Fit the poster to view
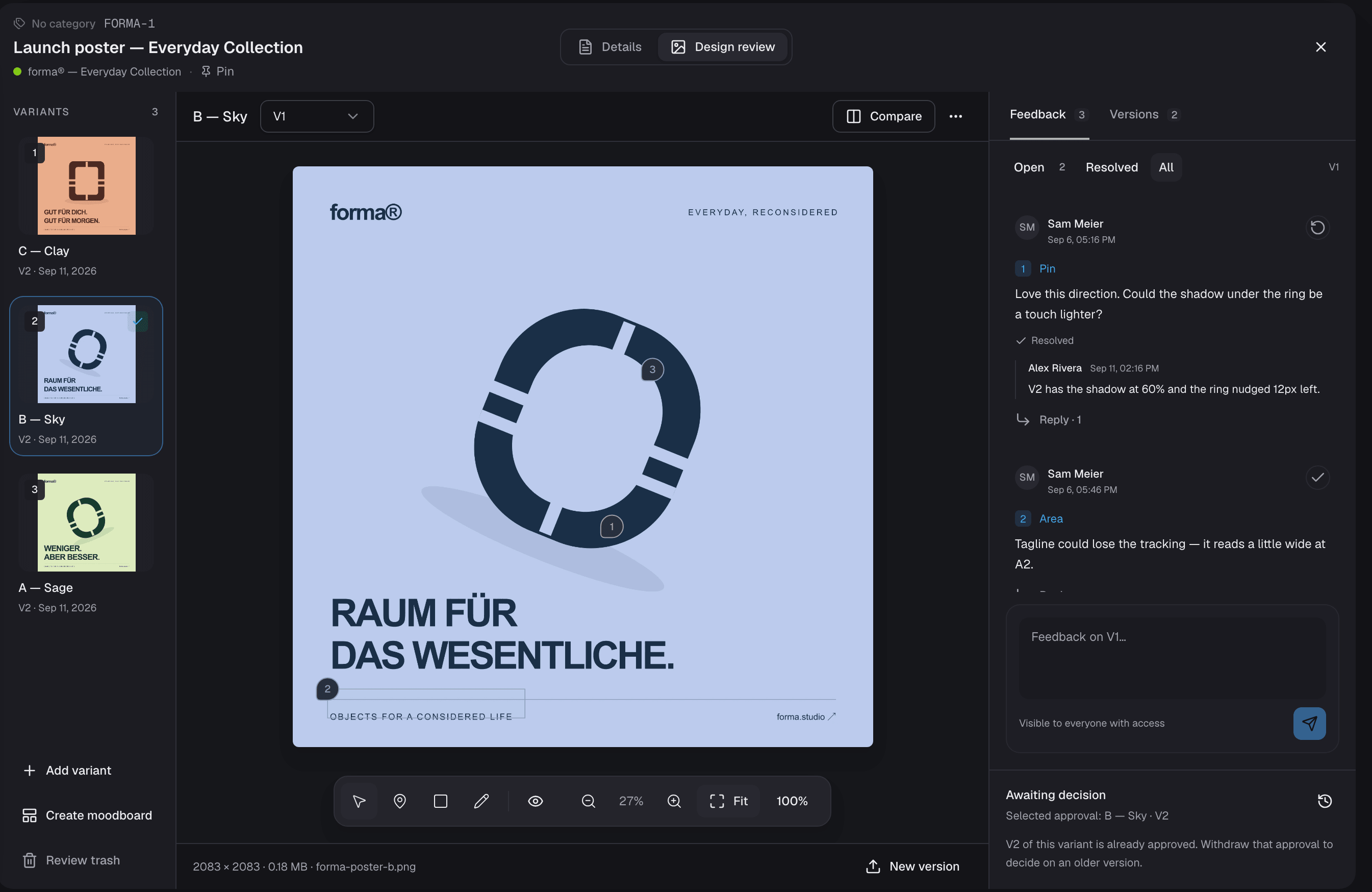The width and height of the screenshot is (1372, 892). [x=729, y=801]
